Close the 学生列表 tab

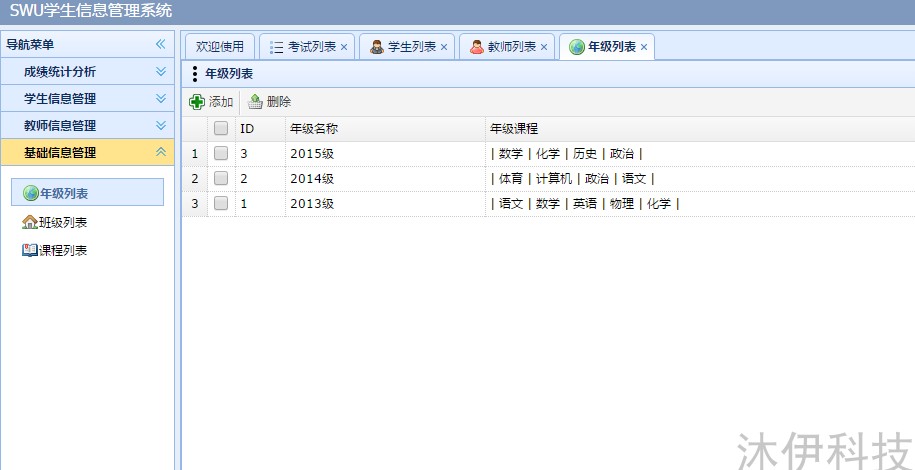443,47
